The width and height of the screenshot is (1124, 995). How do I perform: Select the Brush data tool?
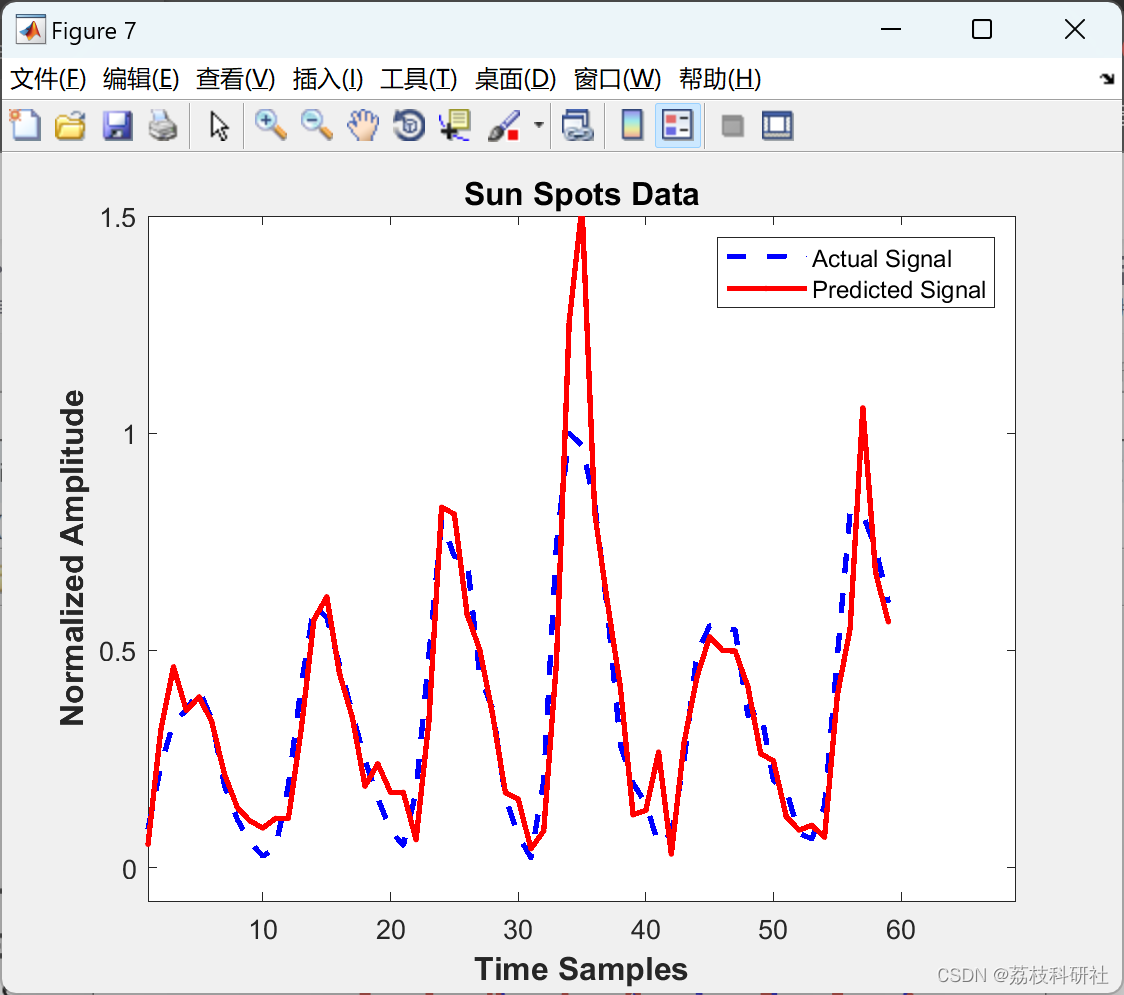[504, 125]
